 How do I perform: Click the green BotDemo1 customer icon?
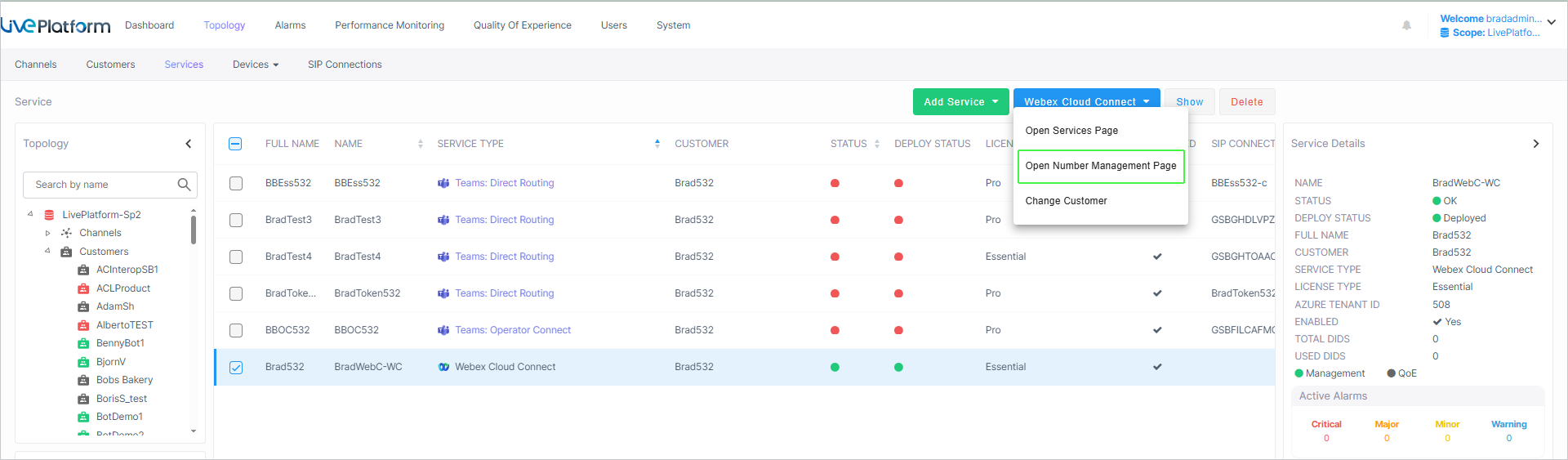pos(83,417)
